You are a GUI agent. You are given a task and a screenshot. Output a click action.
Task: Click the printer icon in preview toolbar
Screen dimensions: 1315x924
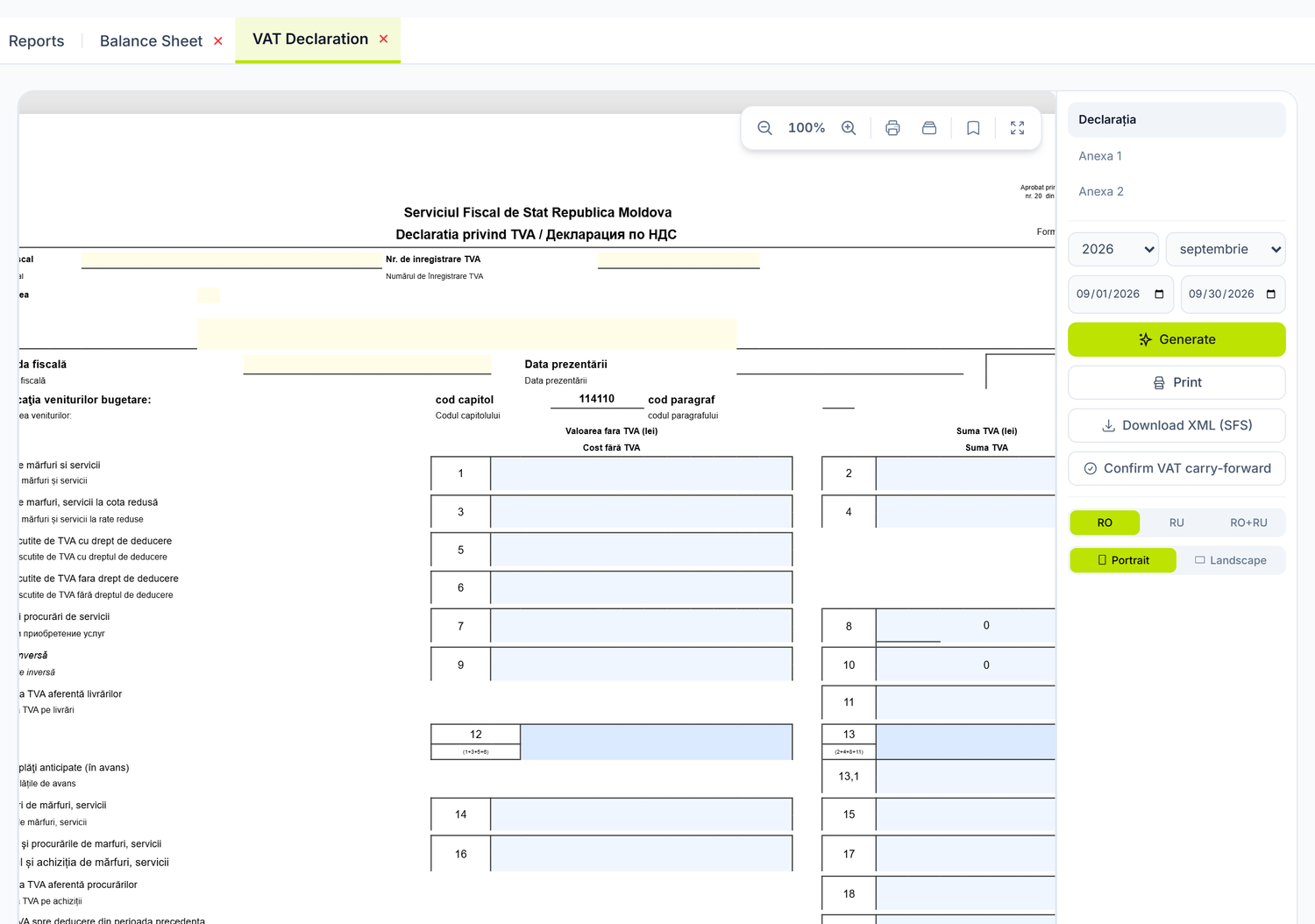[x=892, y=128]
